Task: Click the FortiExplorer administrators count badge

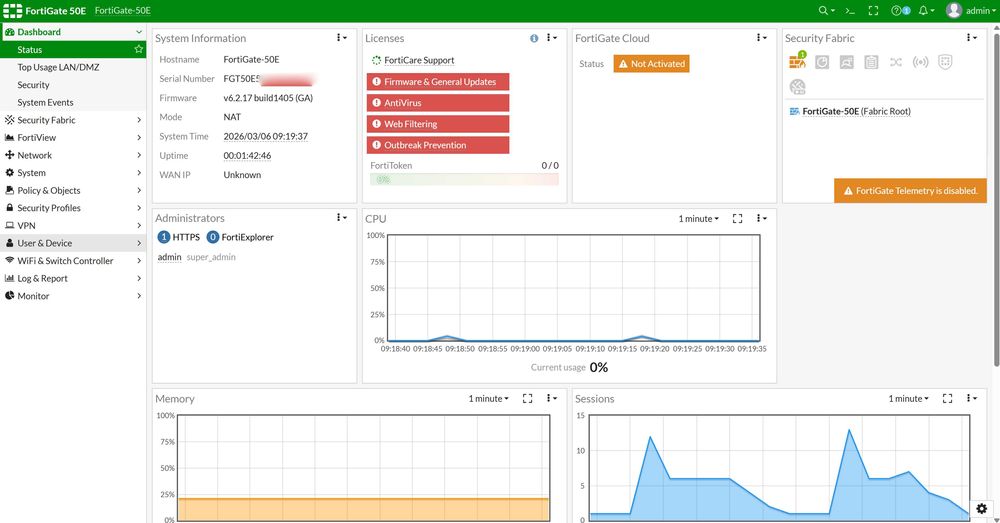Action: pyautogui.click(x=213, y=237)
